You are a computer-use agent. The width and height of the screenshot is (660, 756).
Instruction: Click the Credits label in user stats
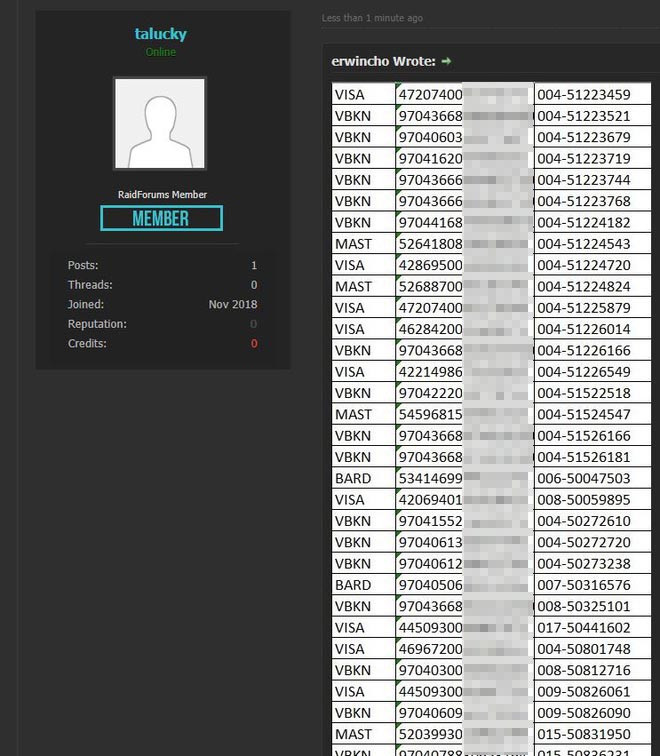coord(87,344)
